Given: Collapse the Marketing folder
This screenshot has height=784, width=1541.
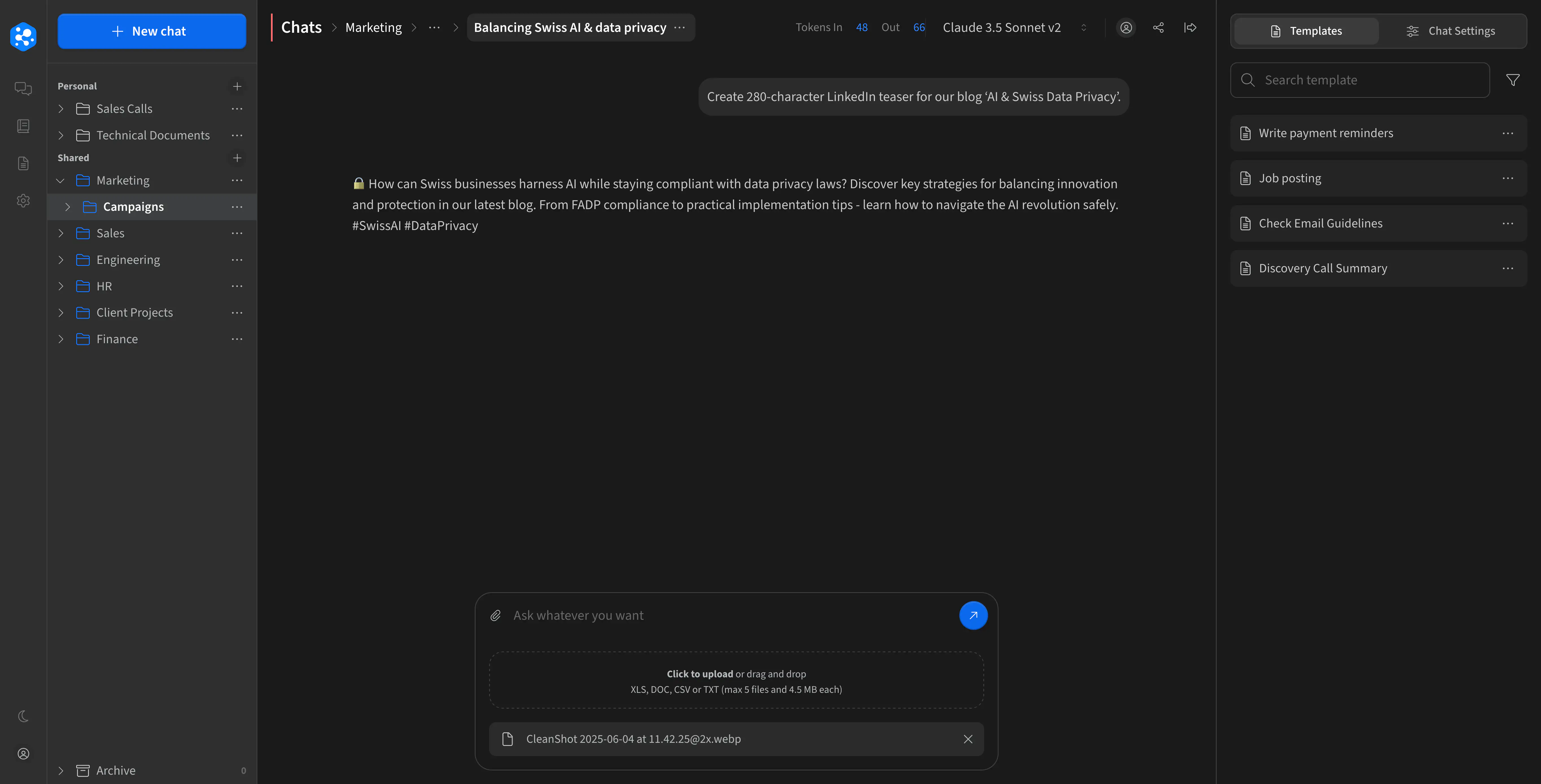Looking at the screenshot, I should 60,181.
